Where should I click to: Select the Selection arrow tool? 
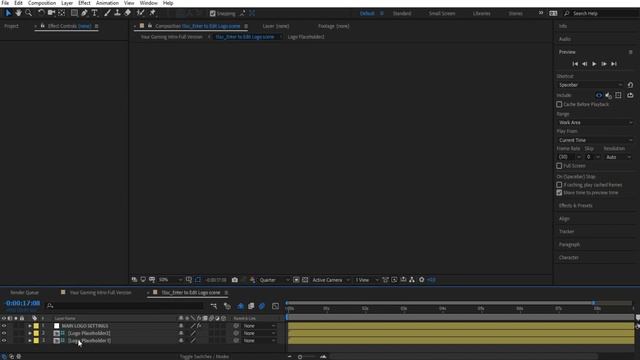[x=8, y=13]
